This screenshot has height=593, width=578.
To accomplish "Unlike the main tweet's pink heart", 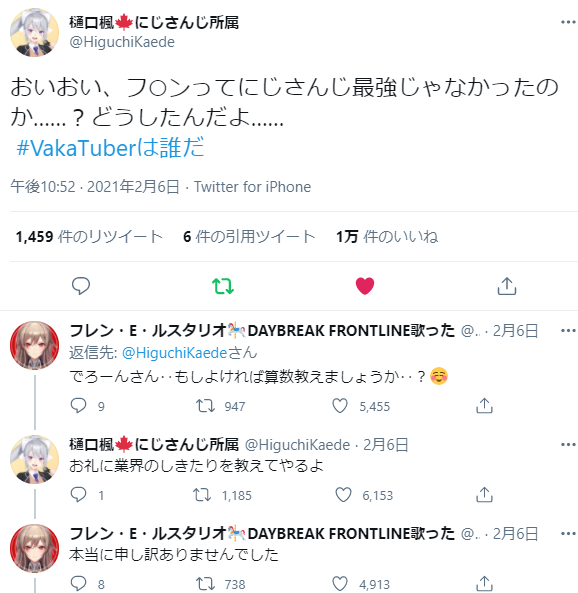I will (x=365, y=286).
